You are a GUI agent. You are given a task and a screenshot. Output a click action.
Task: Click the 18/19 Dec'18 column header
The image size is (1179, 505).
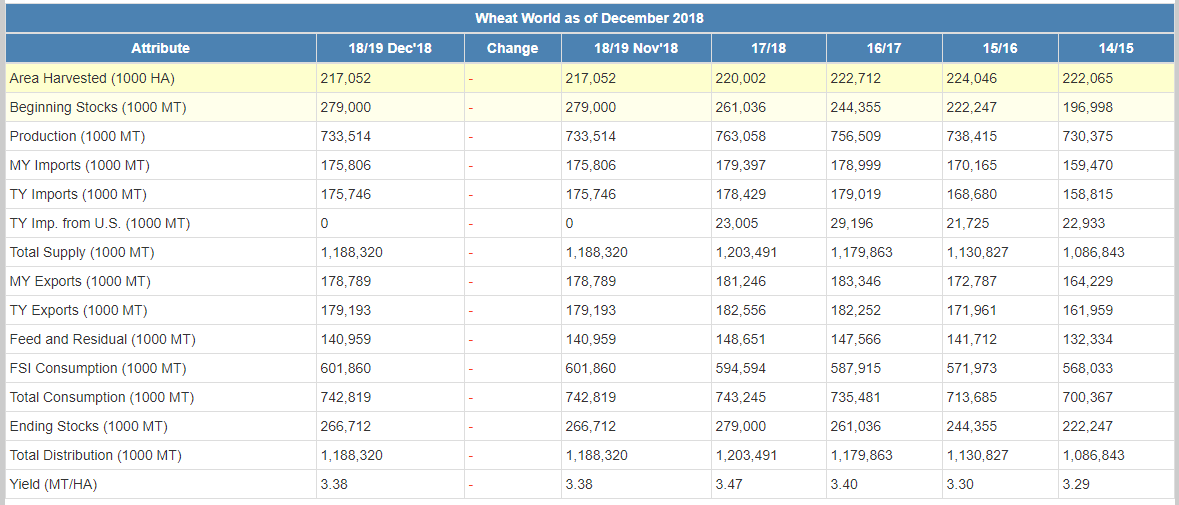pos(390,48)
